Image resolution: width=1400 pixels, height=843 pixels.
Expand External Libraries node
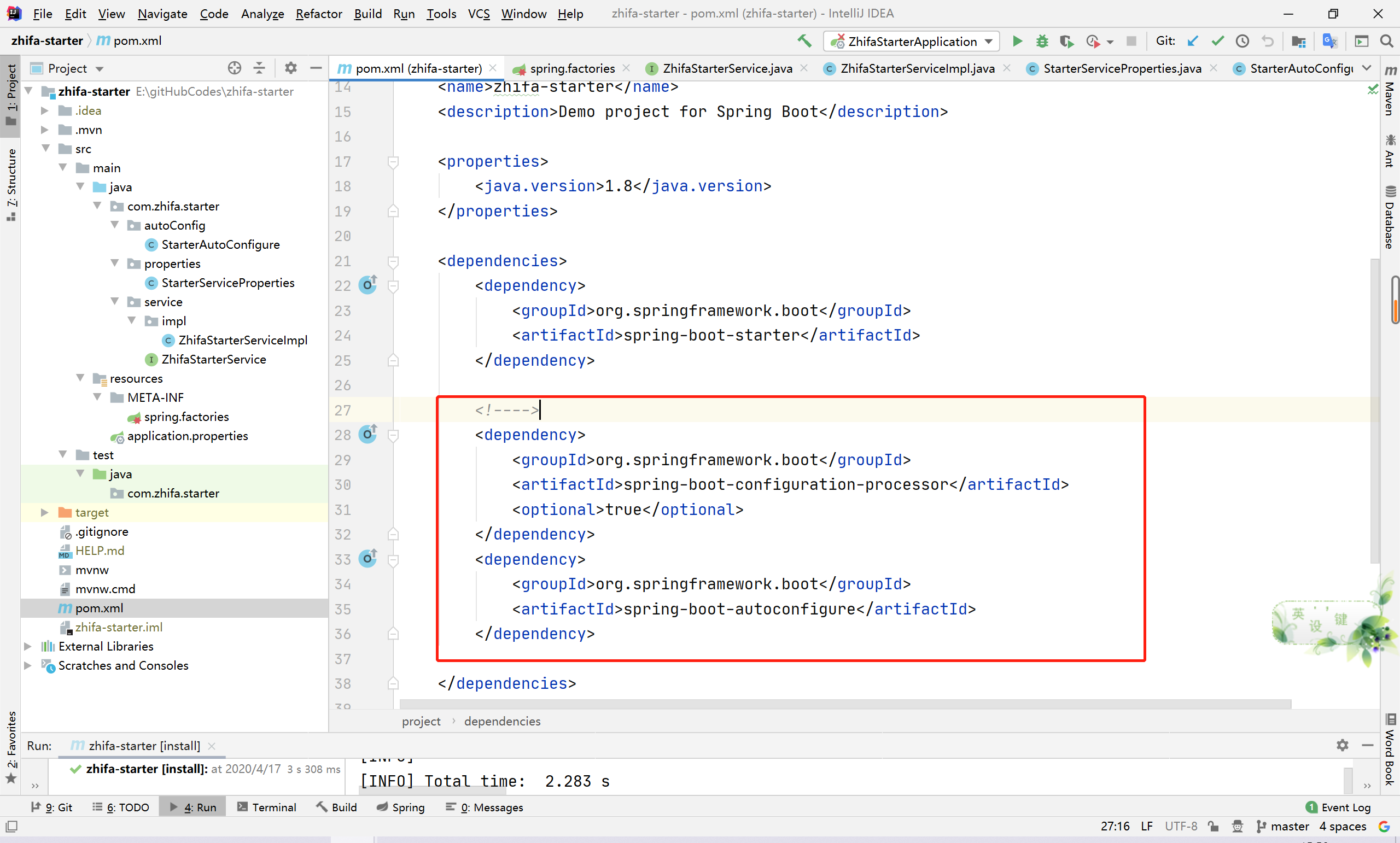click(27, 646)
